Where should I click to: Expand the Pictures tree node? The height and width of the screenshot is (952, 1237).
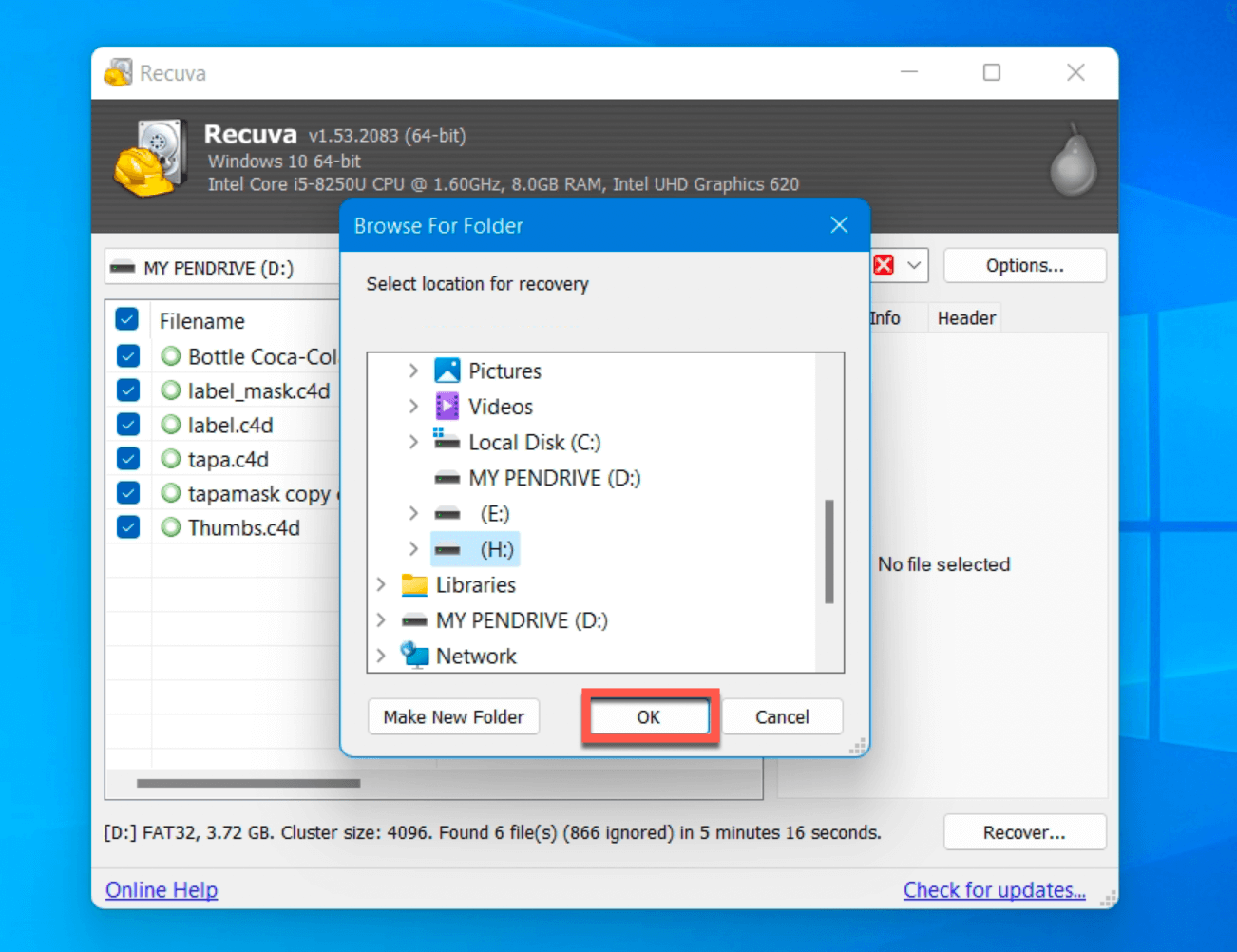413,371
